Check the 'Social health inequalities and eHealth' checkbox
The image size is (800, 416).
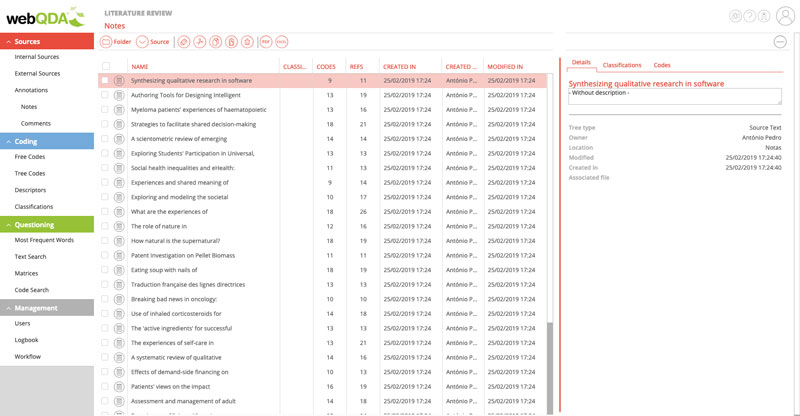click(x=105, y=167)
